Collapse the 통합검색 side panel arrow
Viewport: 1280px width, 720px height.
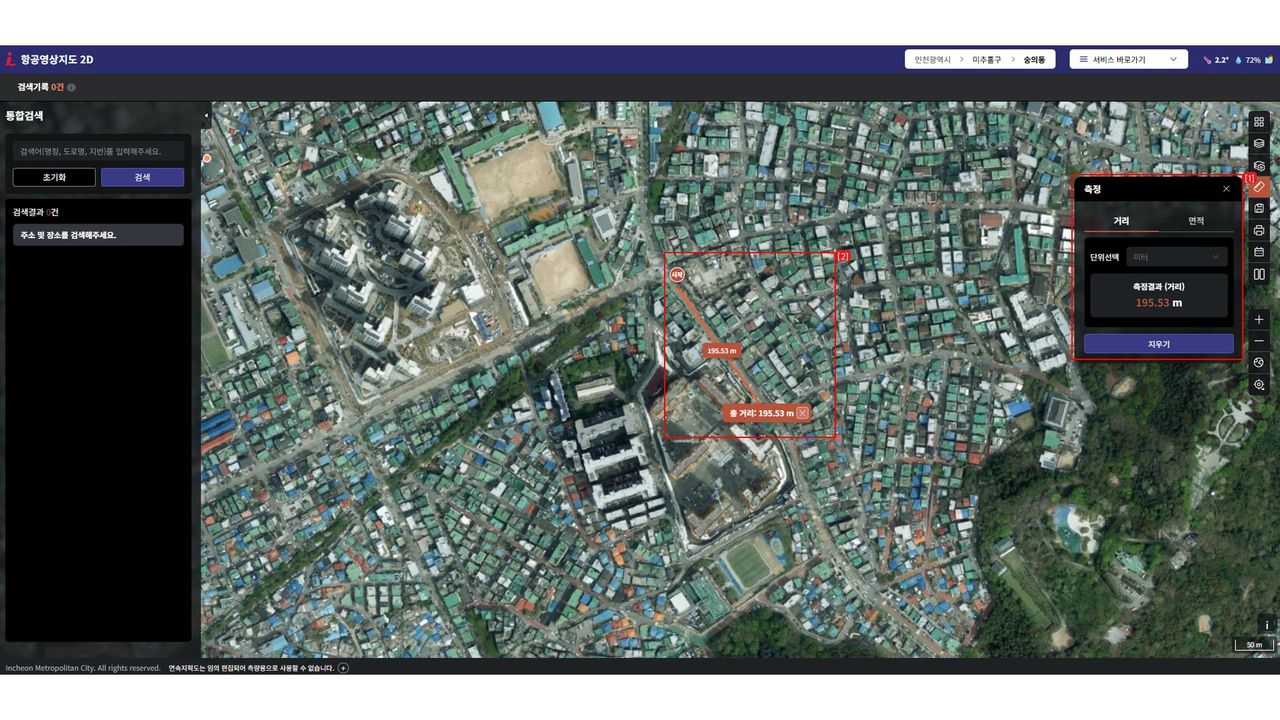(206, 115)
